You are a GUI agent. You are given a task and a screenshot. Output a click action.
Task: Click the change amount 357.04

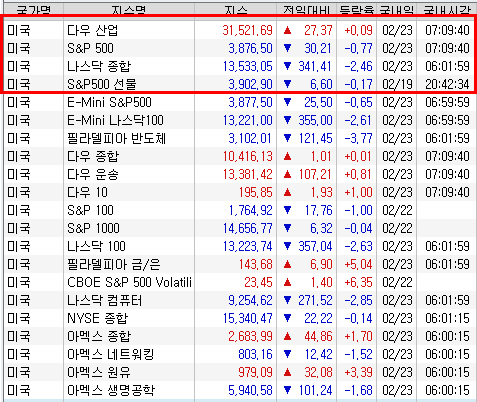coord(315,246)
